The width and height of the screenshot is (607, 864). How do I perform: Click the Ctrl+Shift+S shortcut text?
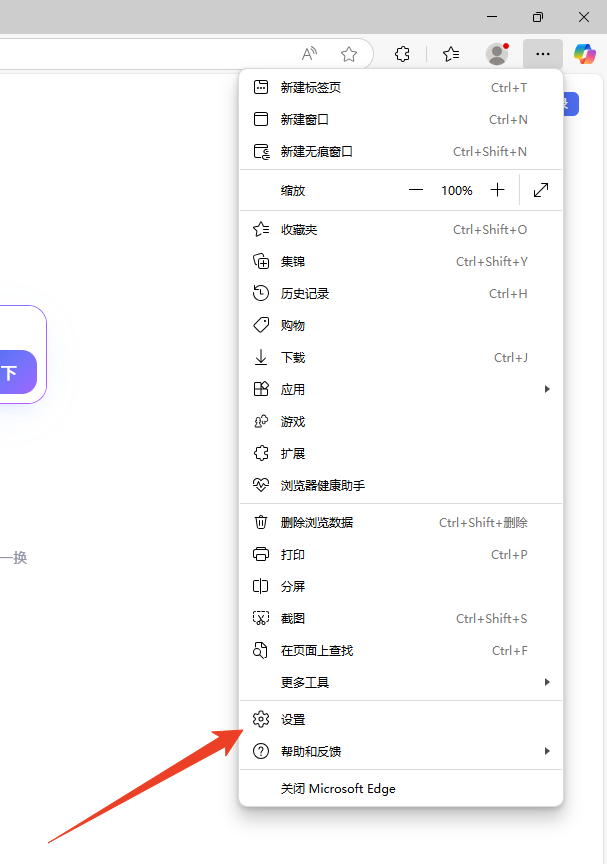coord(491,619)
